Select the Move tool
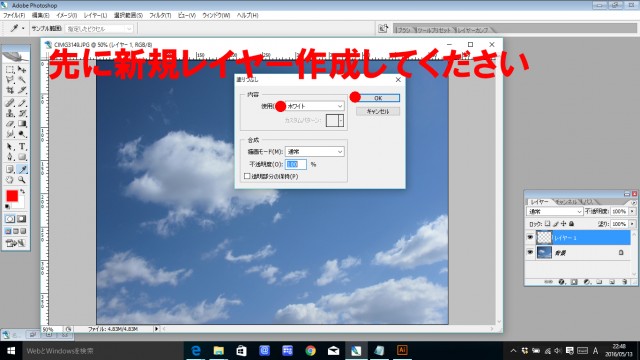 point(22,70)
